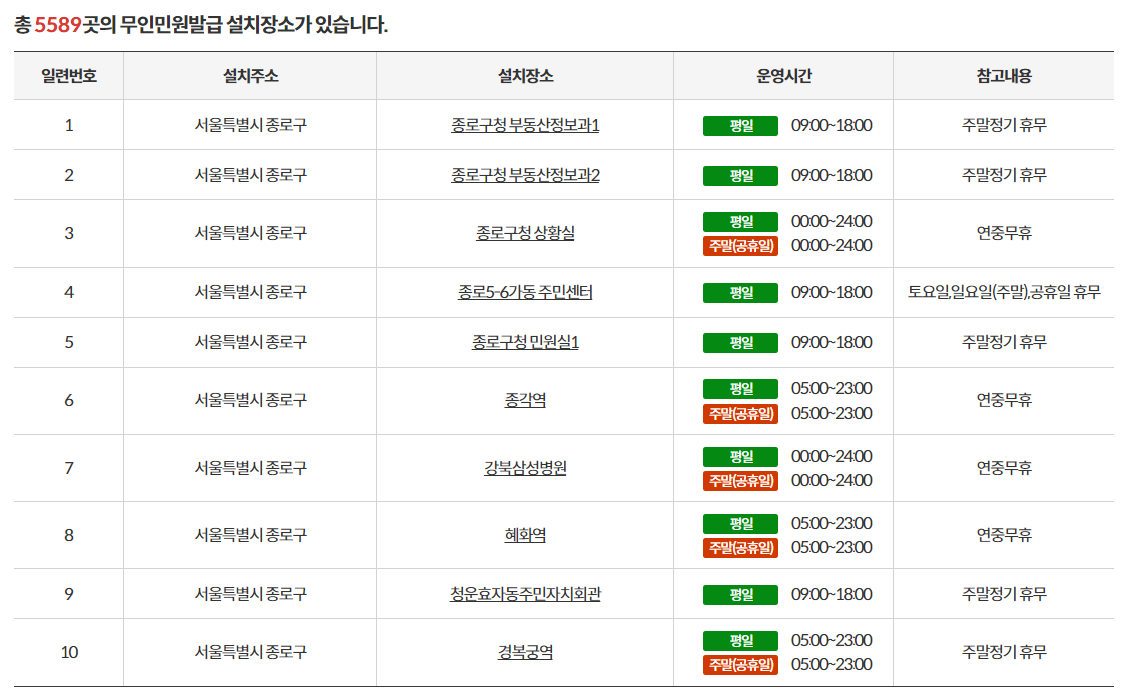Screen dimensions: 1121x698
Task: Click the red 주말(공휴일) badge for 혜화역
Action: coord(740,548)
